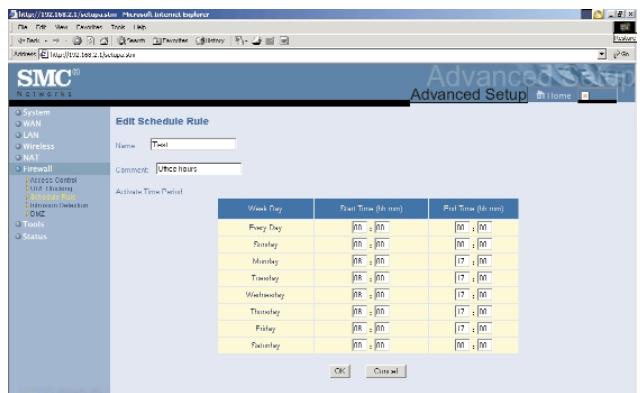Click Friday start time hour field
The height and width of the screenshot is (393, 640).
tap(359, 328)
